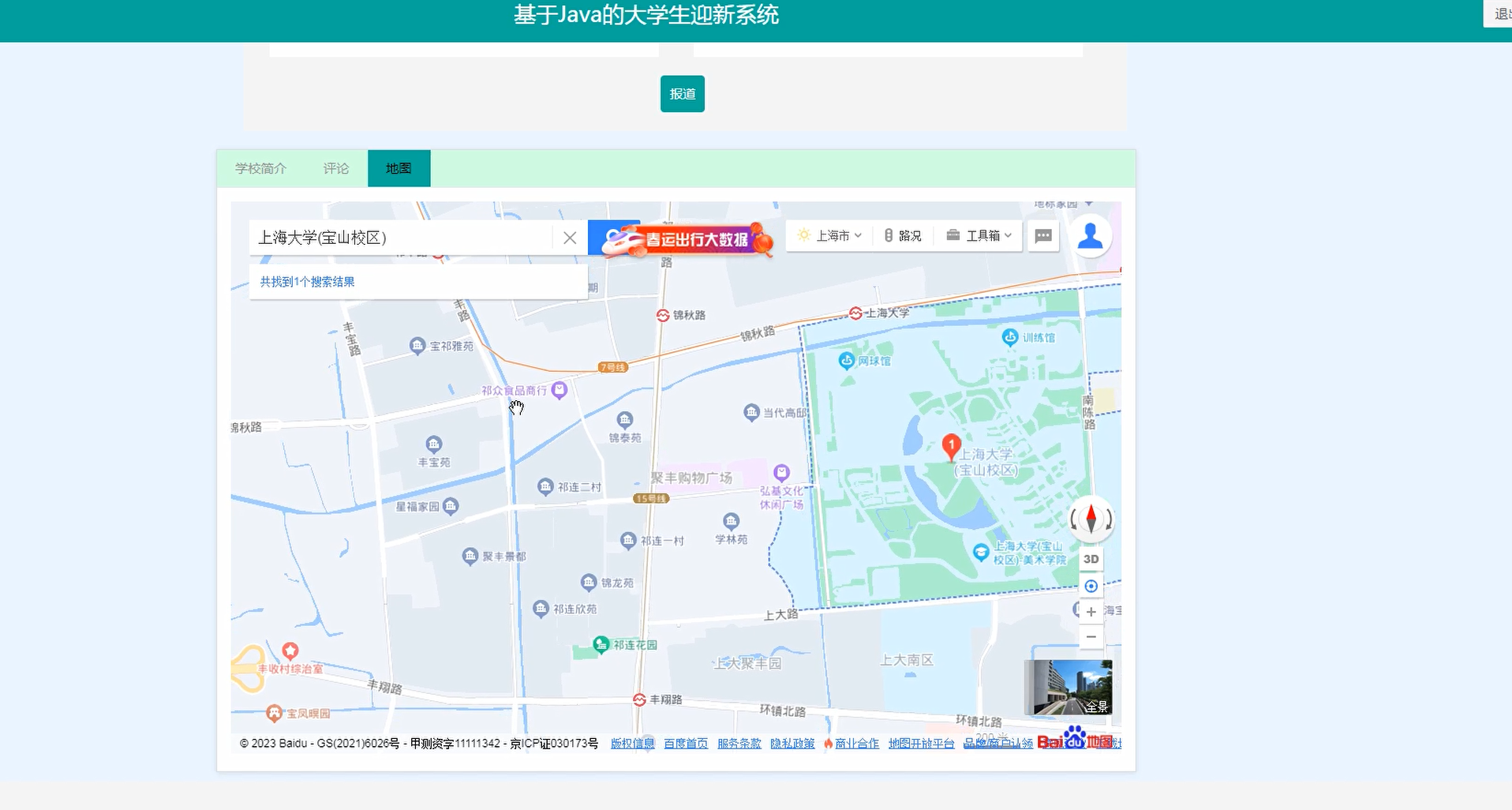The image size is (1512, 810).
Task: Open the 上海市 city dropdown
Action: tap(830, 235)
